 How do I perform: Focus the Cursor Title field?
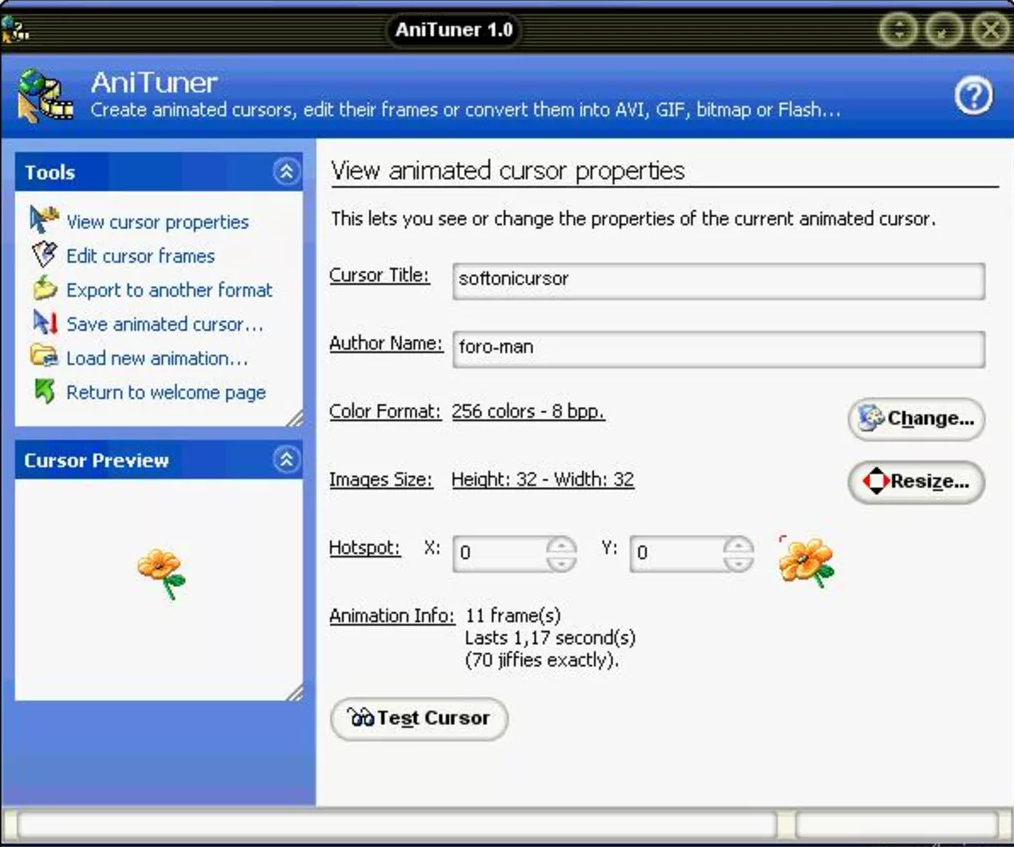718,281
